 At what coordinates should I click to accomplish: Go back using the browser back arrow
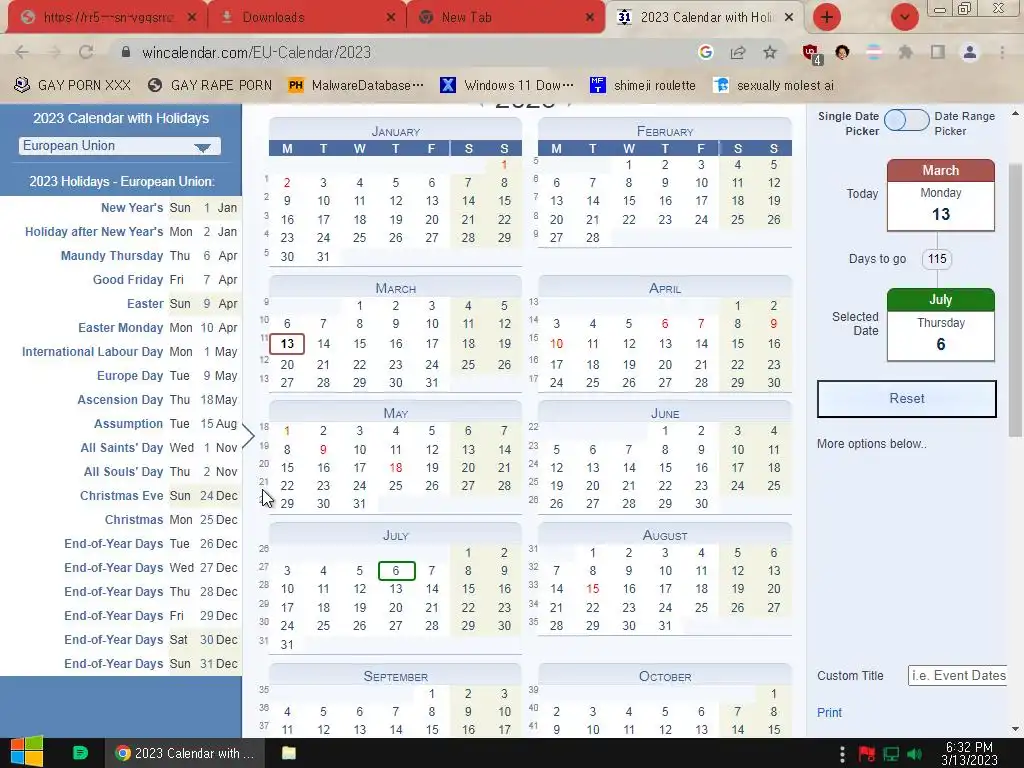[x=22, y=52]
